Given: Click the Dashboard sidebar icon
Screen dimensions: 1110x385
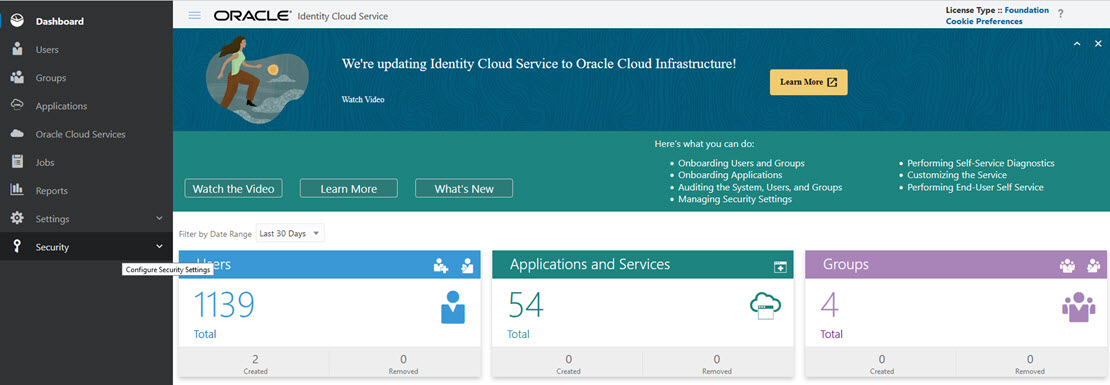Looking at the screenshot, I should [18, 21].
